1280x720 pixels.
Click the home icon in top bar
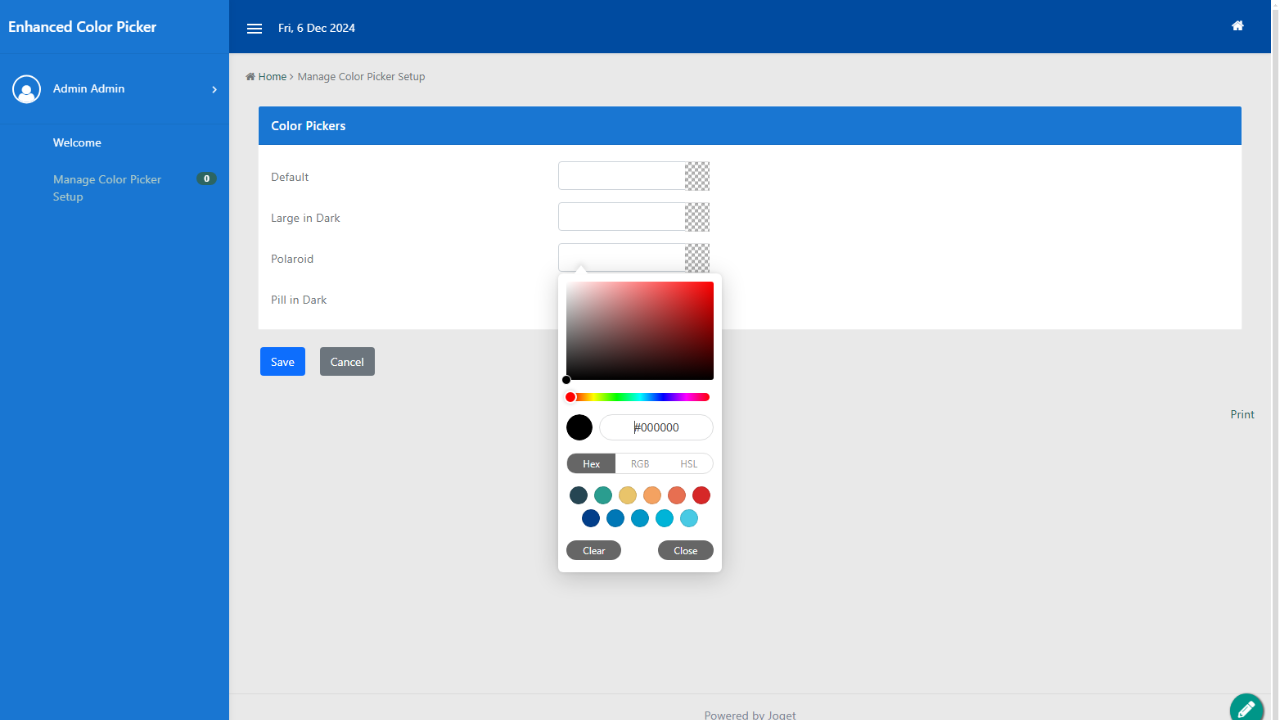[x=1237, y=26]
